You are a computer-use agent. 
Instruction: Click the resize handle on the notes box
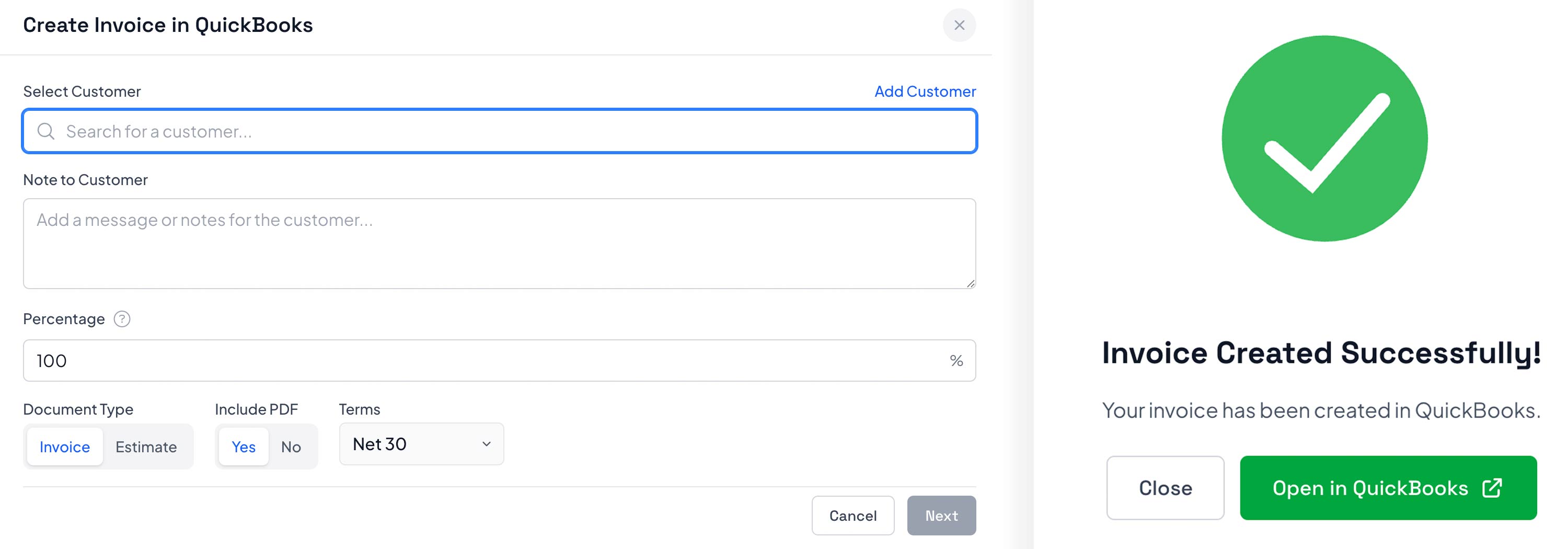pyautogui.click(x=970, y=283)
